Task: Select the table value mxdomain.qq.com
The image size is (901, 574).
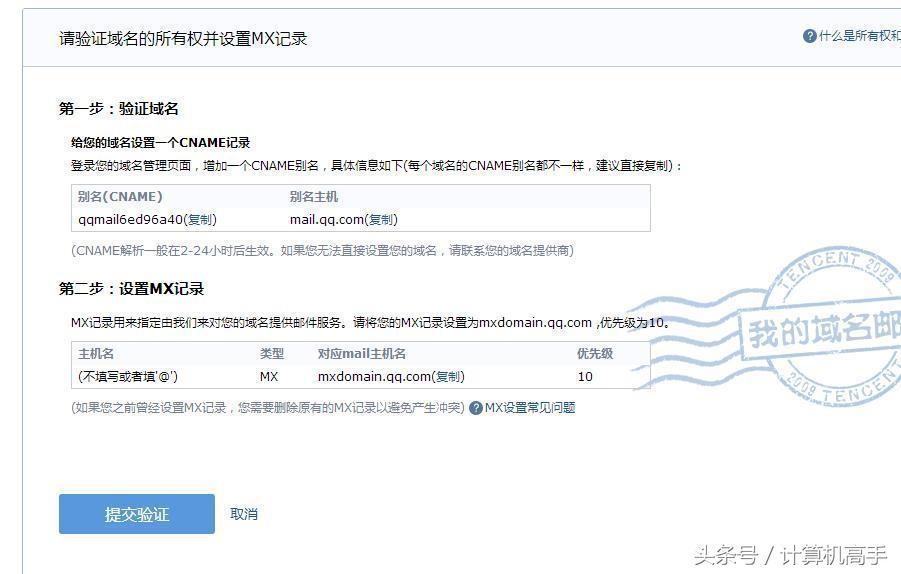Action: [374, 376]
